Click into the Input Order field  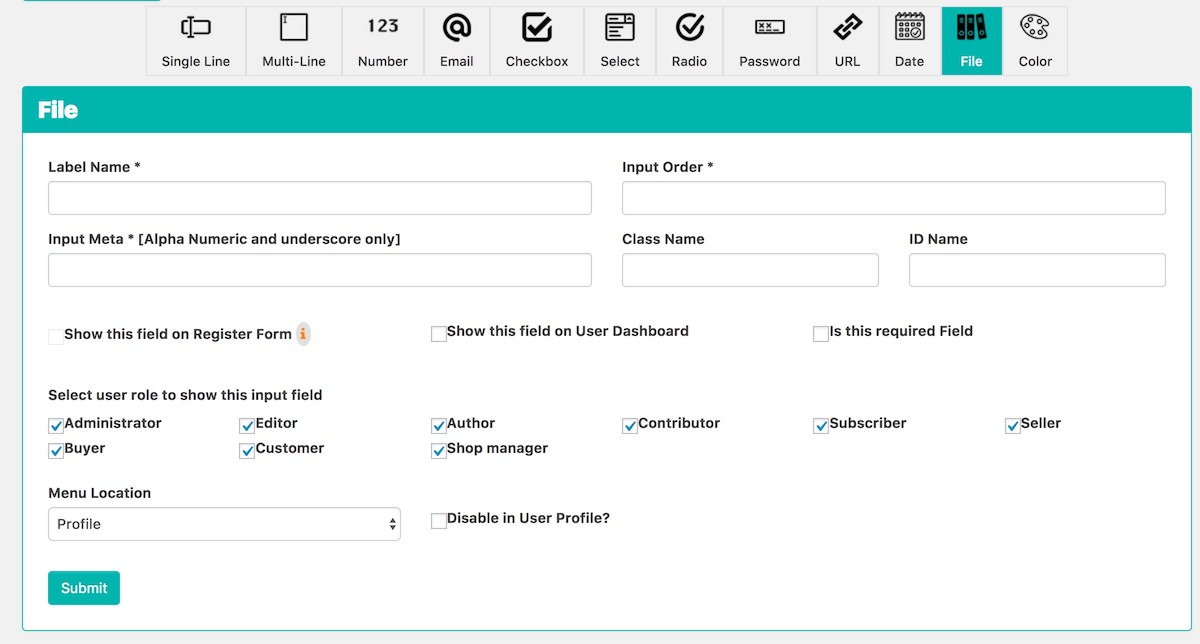pos(893,198)
